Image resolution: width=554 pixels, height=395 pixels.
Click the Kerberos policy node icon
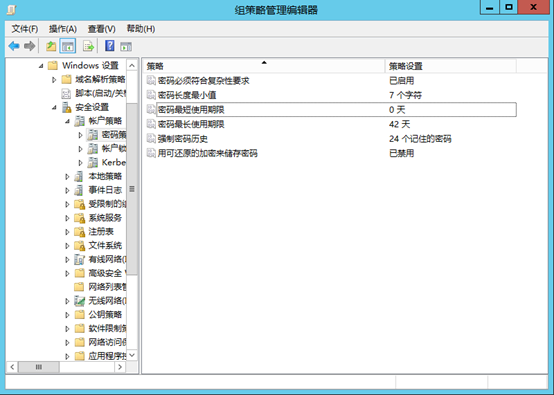[93, 163]
